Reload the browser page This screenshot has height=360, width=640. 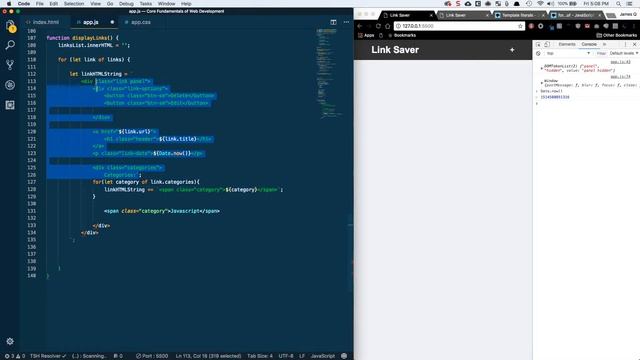point(378,26)
